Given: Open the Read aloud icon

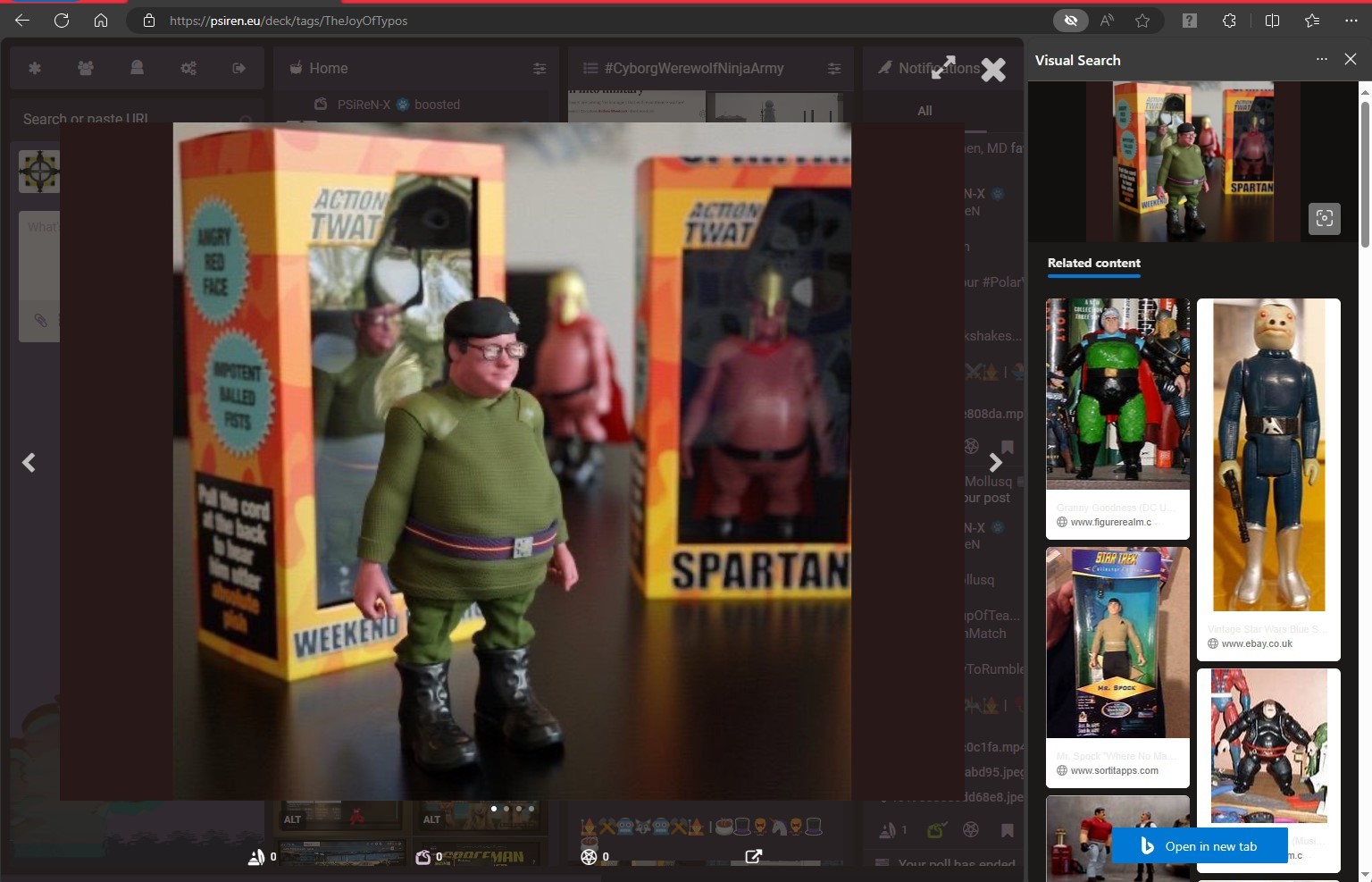Looking at the screenshot, I should click(1108, 21).
